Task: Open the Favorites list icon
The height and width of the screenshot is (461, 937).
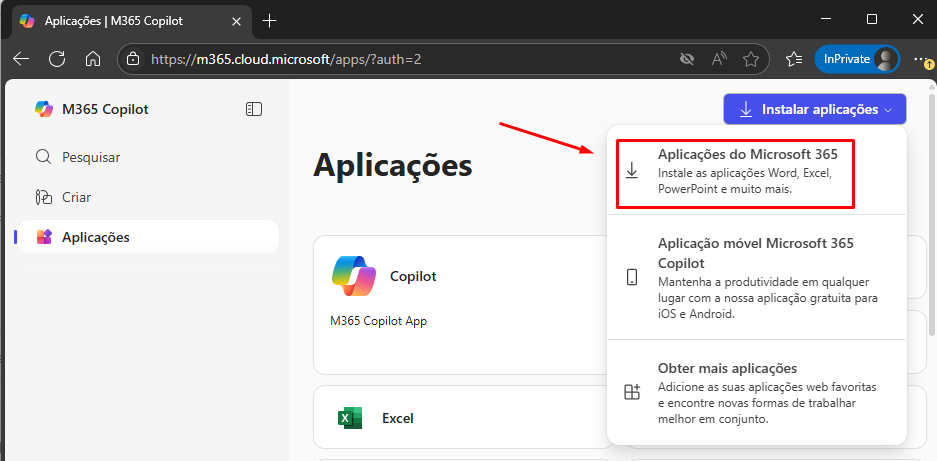Action: coord(794,59)
